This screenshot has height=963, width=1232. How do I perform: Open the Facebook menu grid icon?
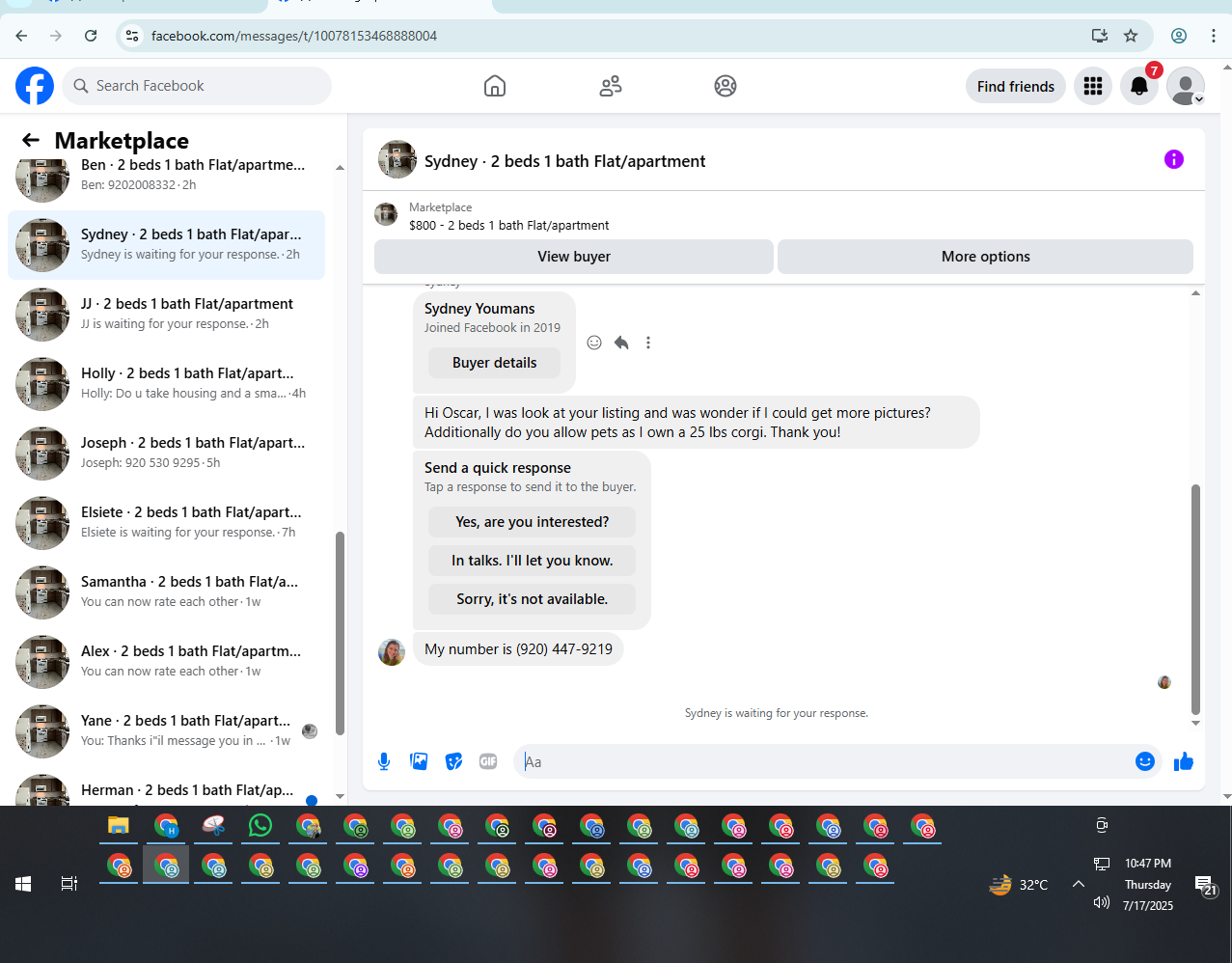point(1093,86)
